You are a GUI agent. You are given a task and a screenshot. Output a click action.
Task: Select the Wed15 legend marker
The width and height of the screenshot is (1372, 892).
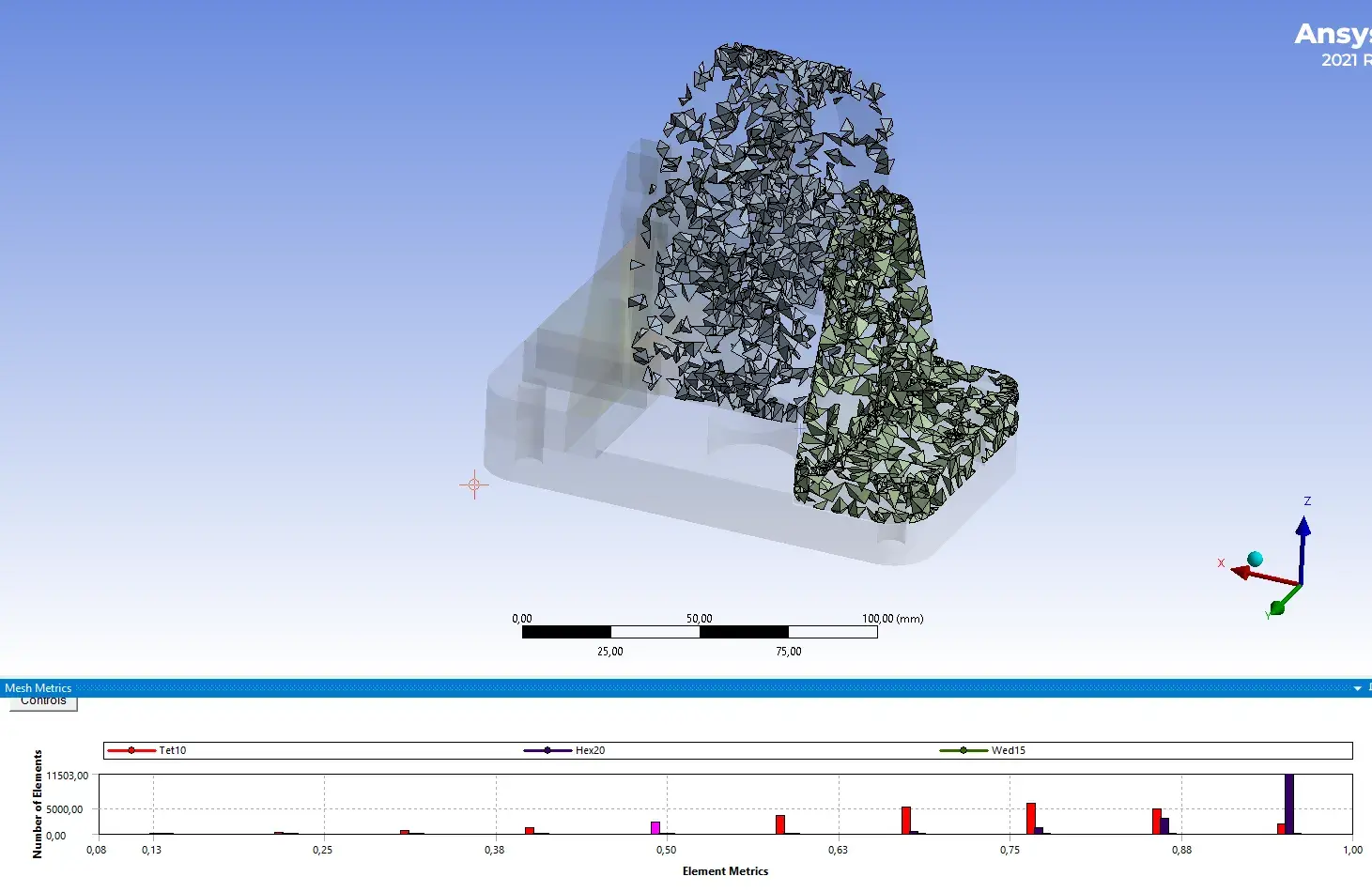click(963, 750)
